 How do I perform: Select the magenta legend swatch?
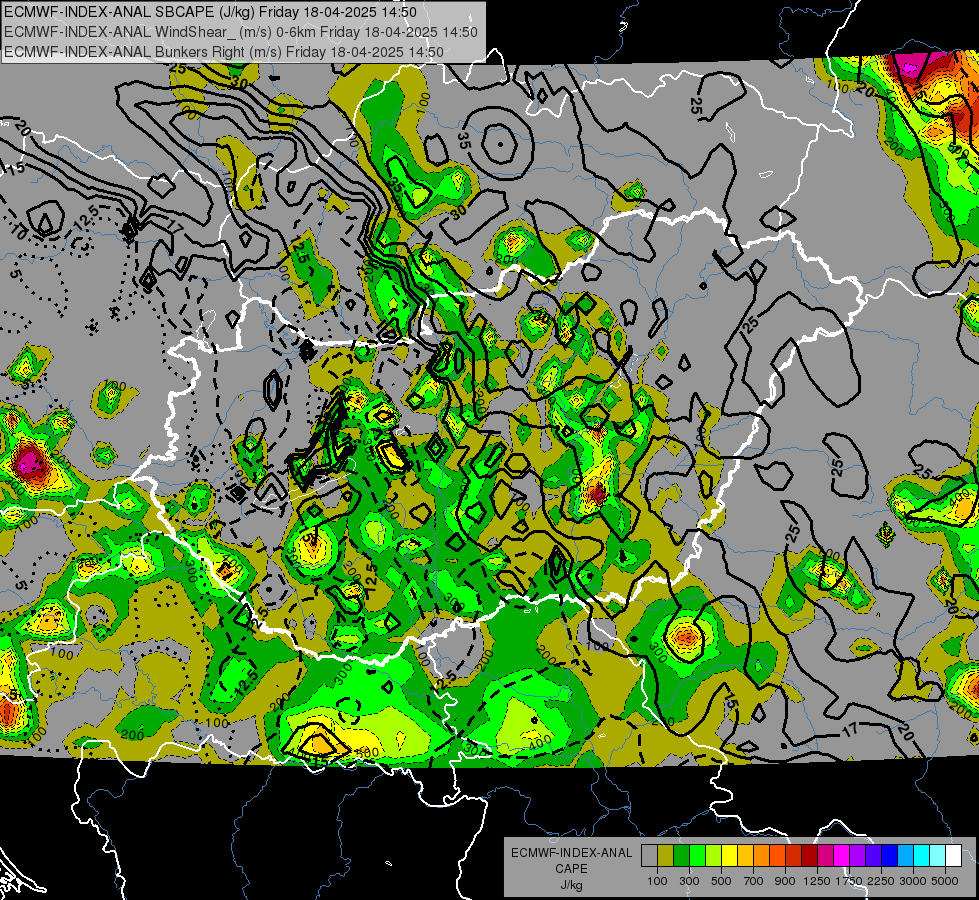(842, 856)
